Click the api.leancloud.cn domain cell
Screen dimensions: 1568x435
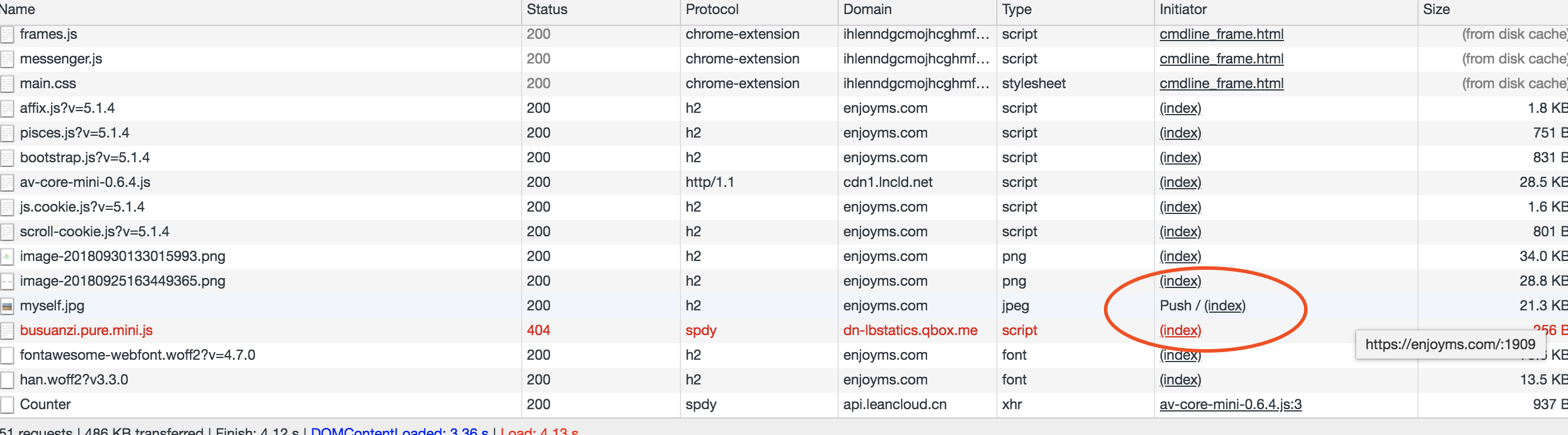pos(895,404)
